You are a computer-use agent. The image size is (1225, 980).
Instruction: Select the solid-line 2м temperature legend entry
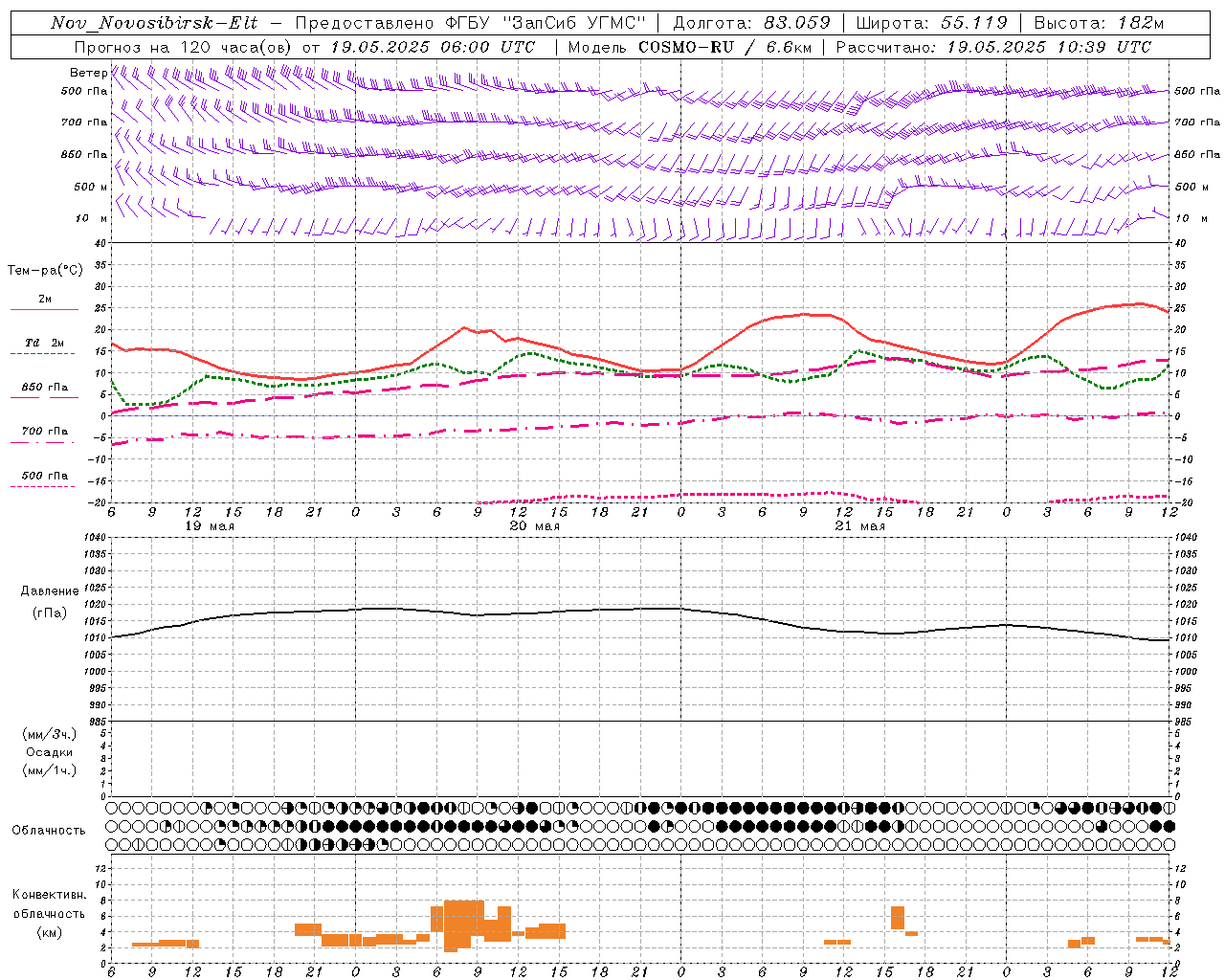tap(45, 300)
